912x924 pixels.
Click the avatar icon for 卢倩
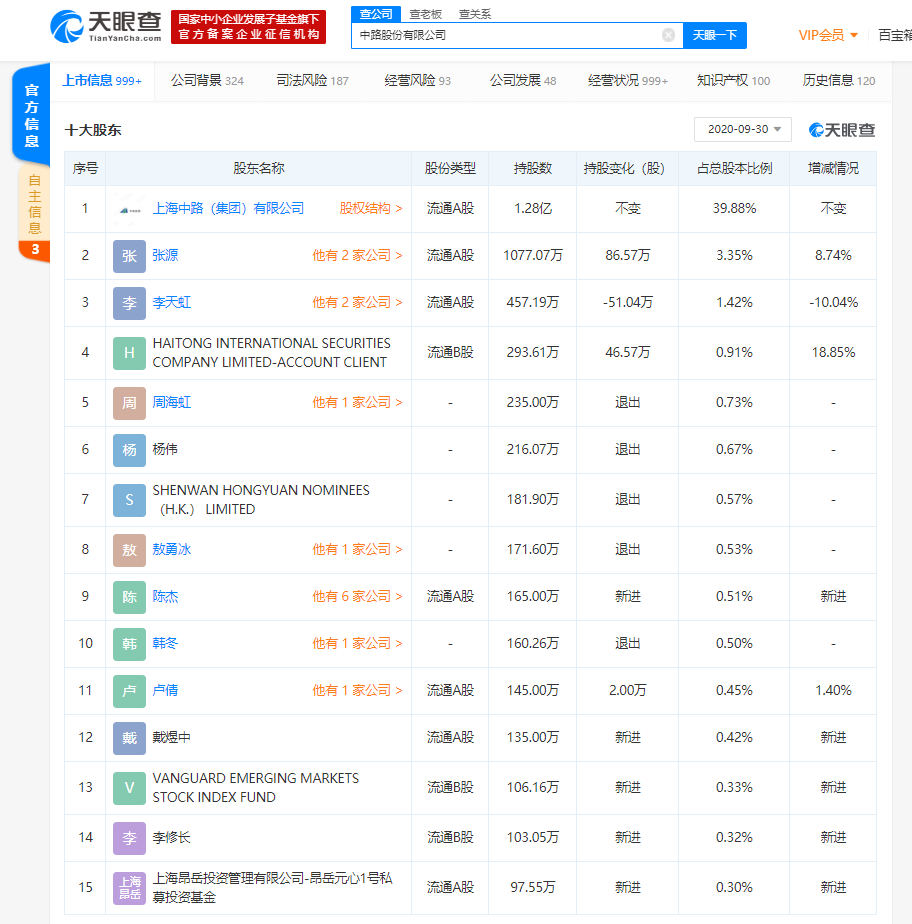pos(129,691)
